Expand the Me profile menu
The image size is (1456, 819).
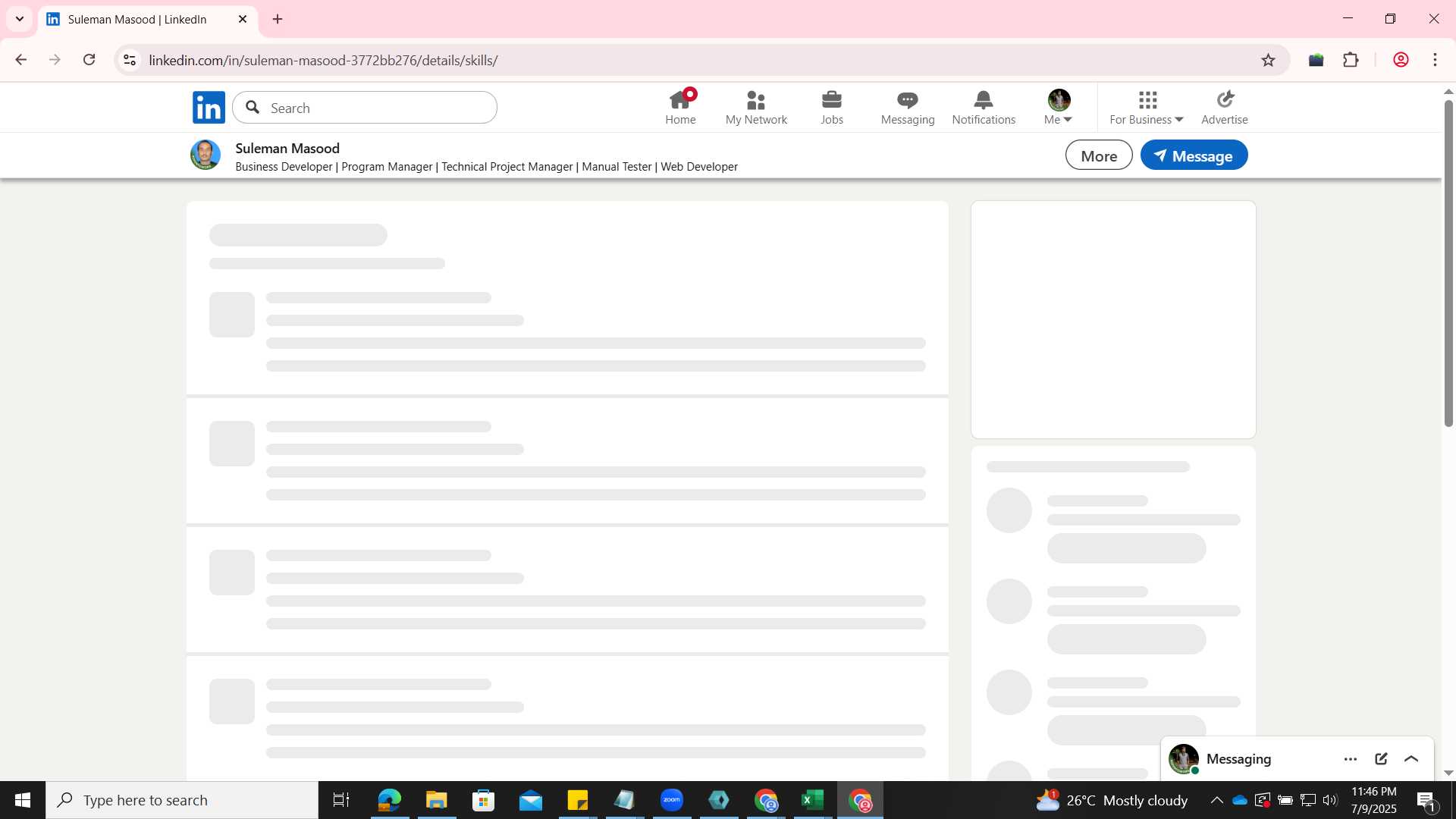1059,108
